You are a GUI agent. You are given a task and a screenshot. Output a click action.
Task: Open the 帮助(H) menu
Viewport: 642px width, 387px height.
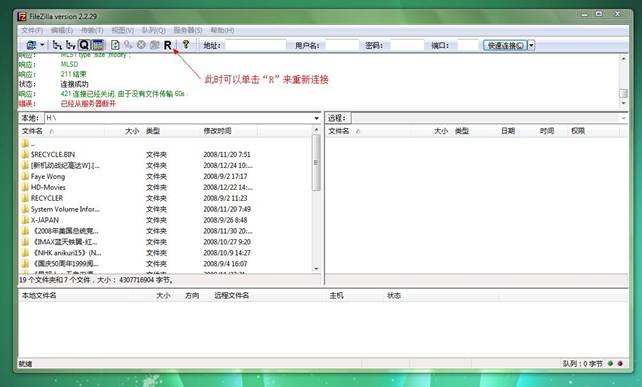pyautogui.click(x=222, y=30)
